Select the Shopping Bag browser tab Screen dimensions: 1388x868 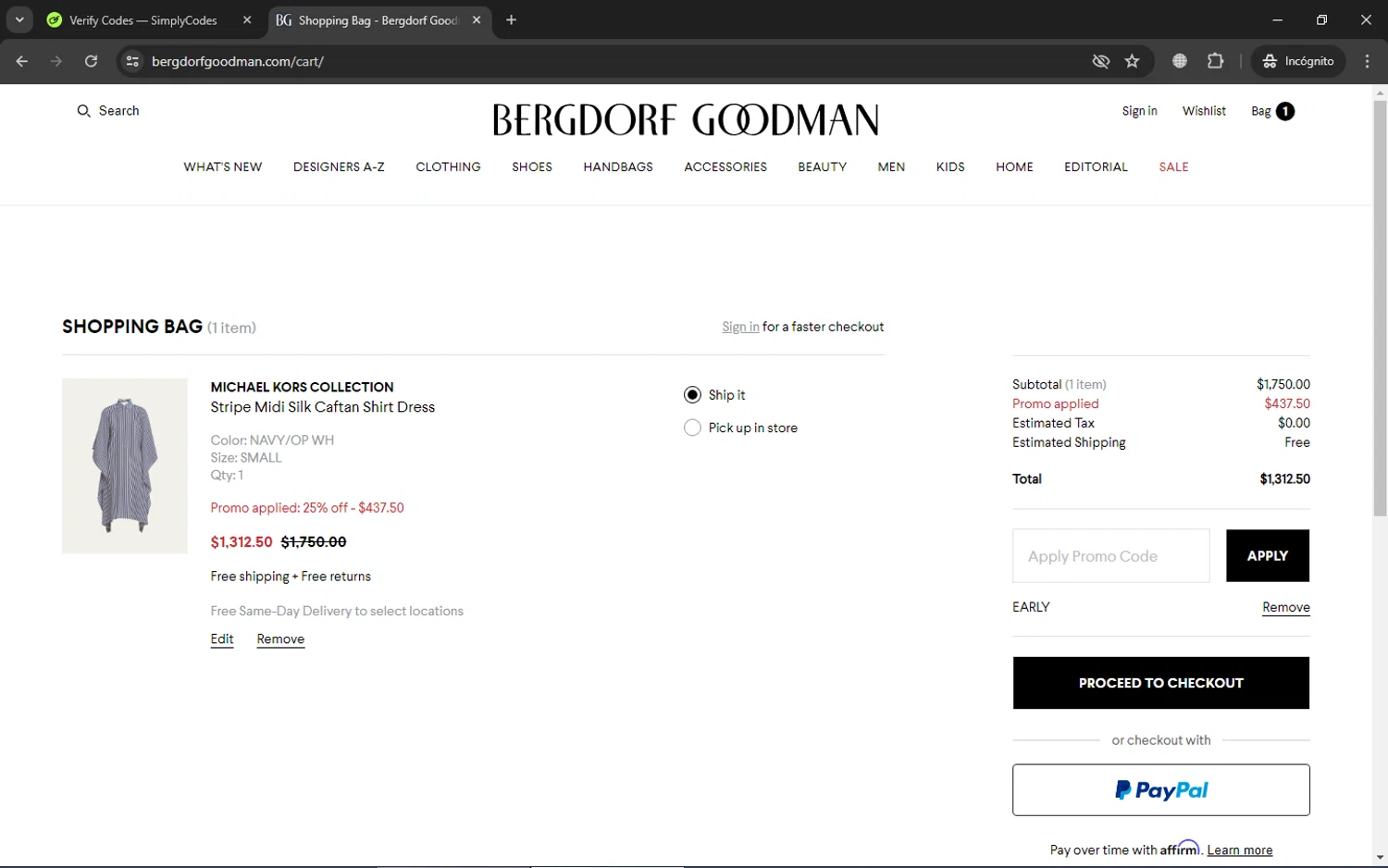(378, 20)
